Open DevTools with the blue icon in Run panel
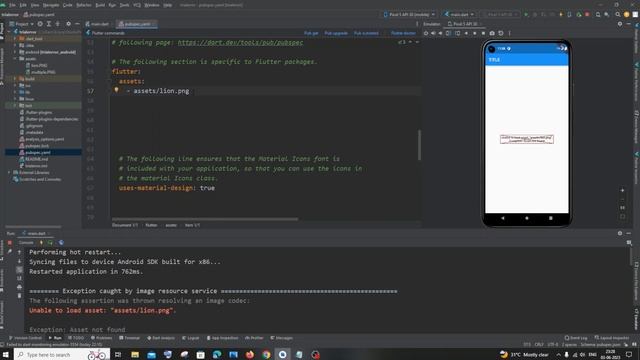640x360 pixels. click(x=61, y=242)
